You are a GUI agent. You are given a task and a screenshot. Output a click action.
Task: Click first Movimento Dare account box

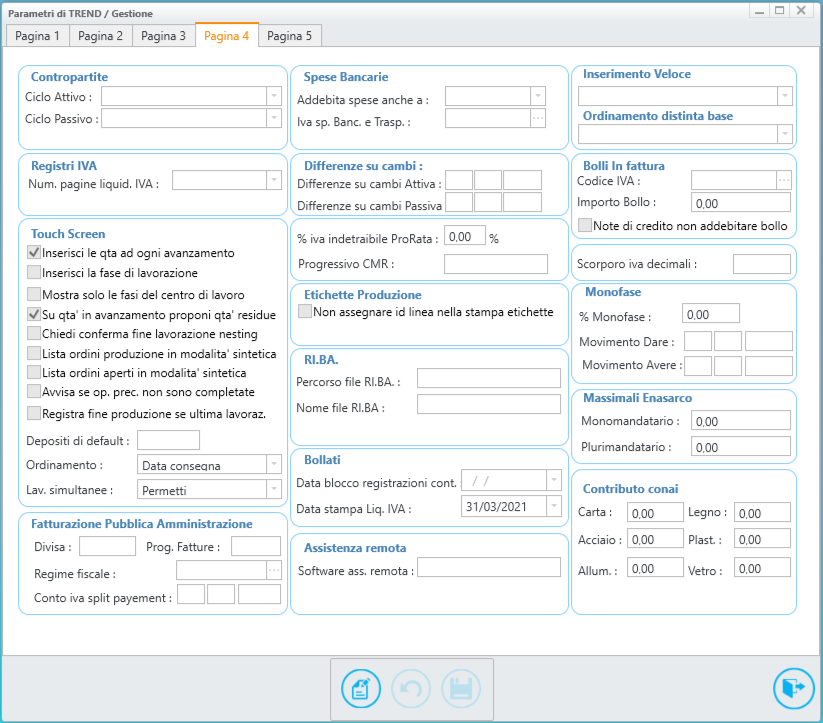point(698,341)
